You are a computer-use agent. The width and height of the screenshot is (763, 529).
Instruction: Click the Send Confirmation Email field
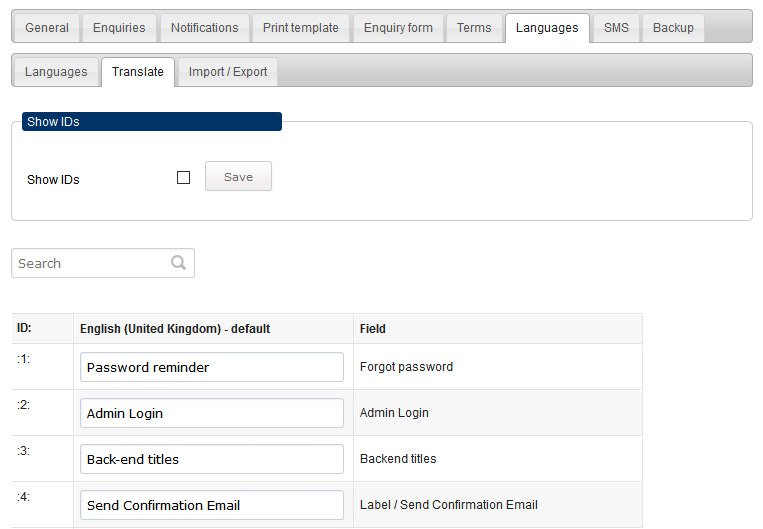212,505
